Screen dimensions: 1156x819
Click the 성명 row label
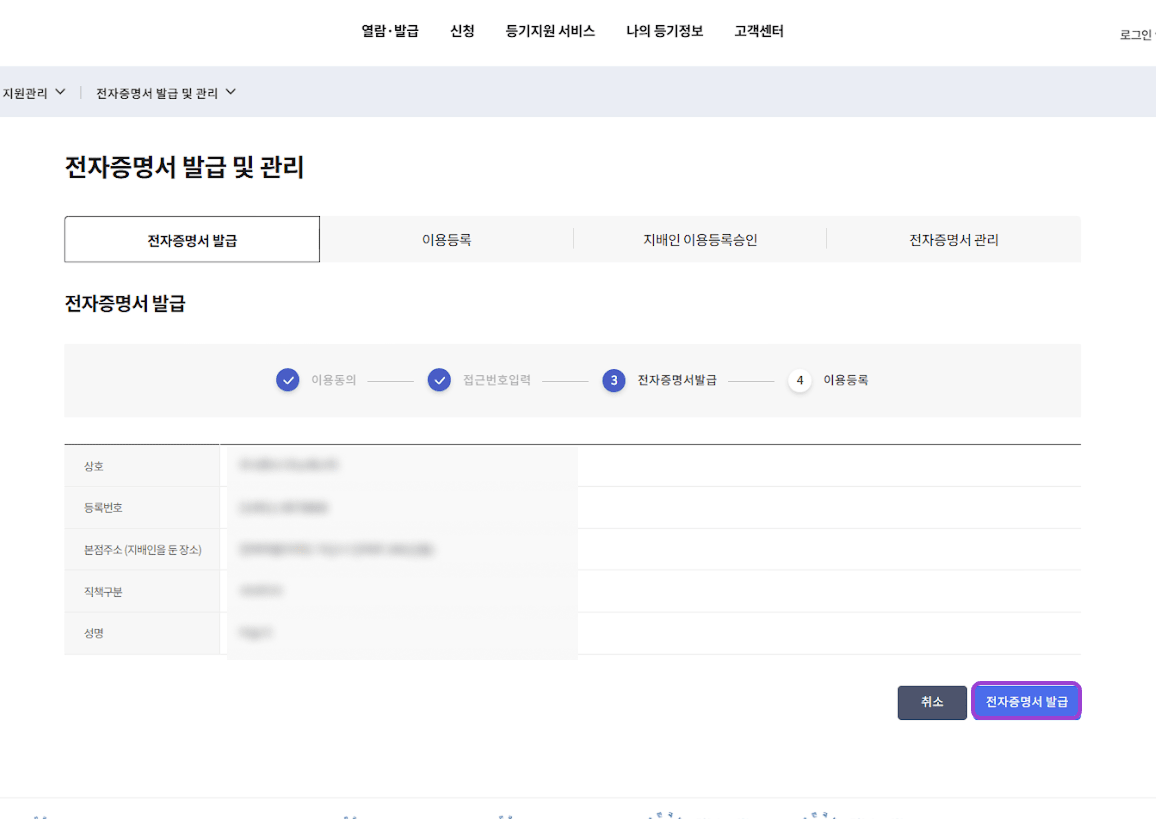coord(94,633)
